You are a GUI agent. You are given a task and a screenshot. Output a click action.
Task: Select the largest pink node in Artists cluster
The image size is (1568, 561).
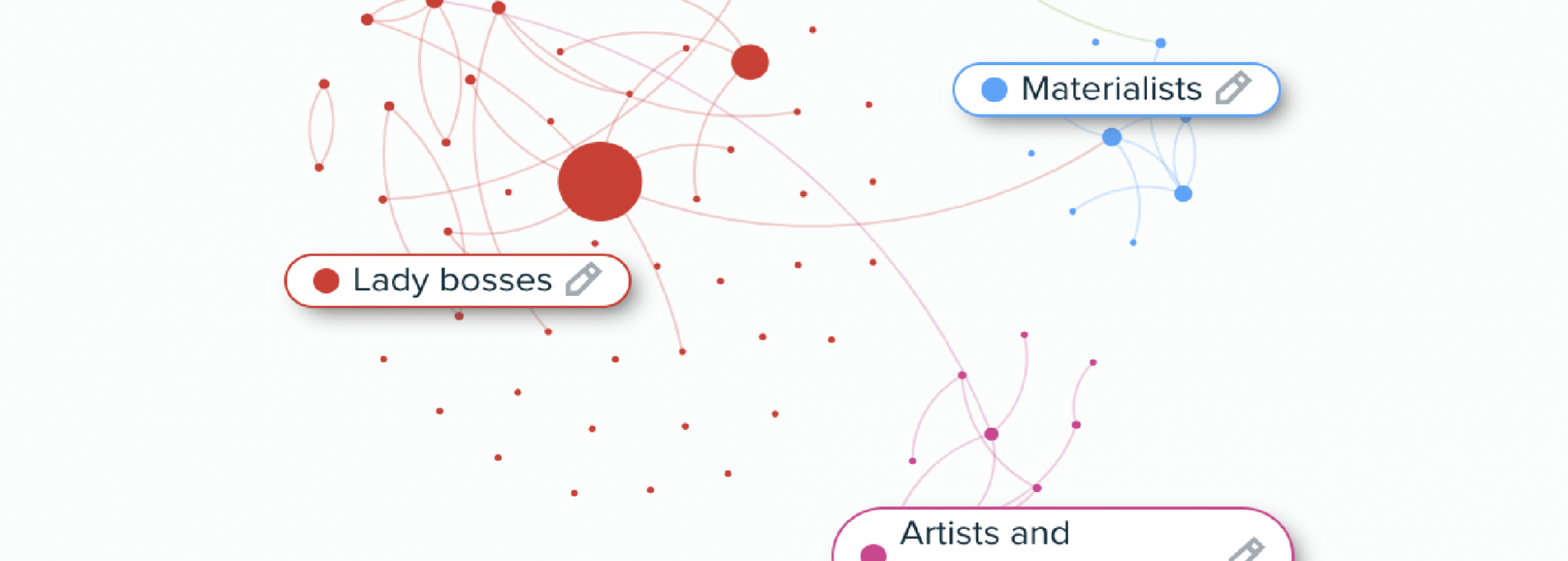point(991,434)
